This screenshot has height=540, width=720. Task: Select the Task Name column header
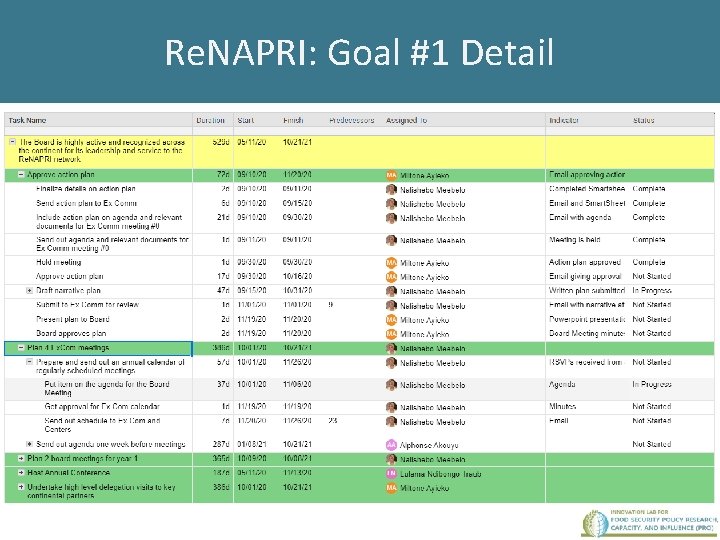click(98, 120)
